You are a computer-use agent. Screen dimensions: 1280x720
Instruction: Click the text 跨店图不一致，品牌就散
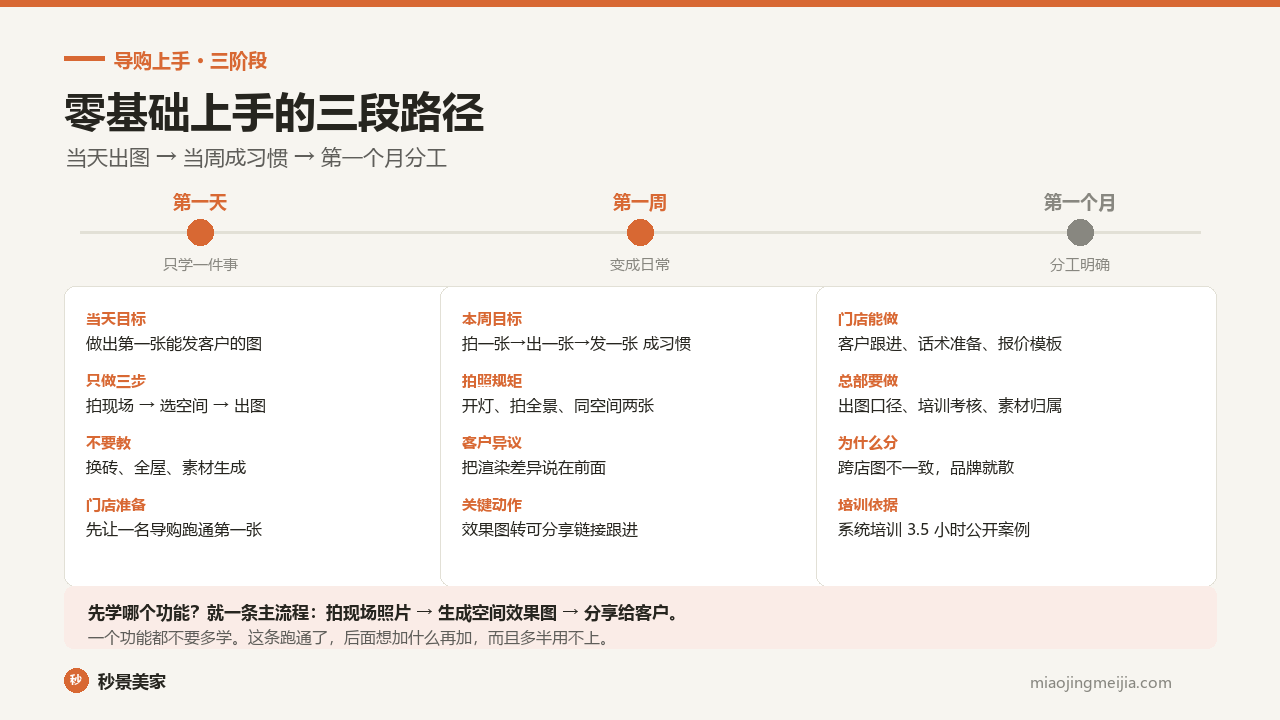coord(926,468)
